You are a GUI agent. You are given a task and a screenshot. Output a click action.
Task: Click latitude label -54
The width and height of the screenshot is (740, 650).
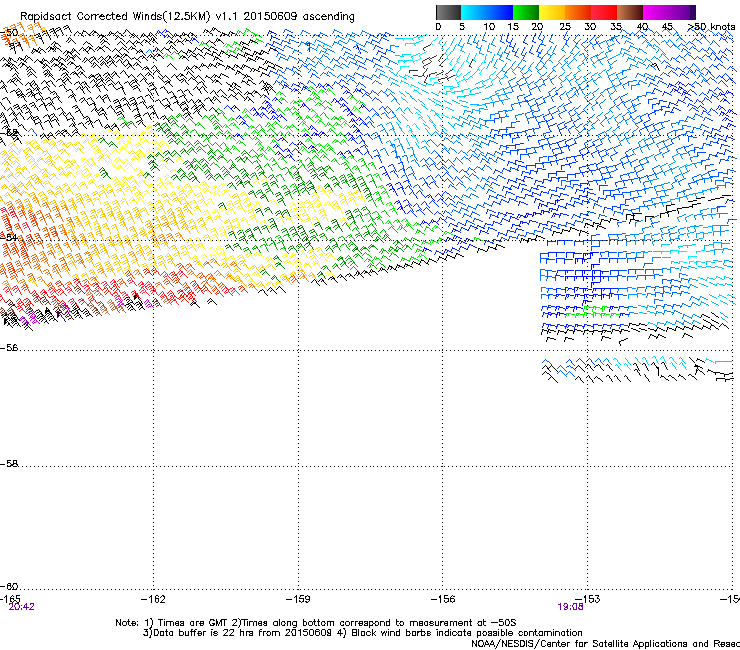coord(9,237)
